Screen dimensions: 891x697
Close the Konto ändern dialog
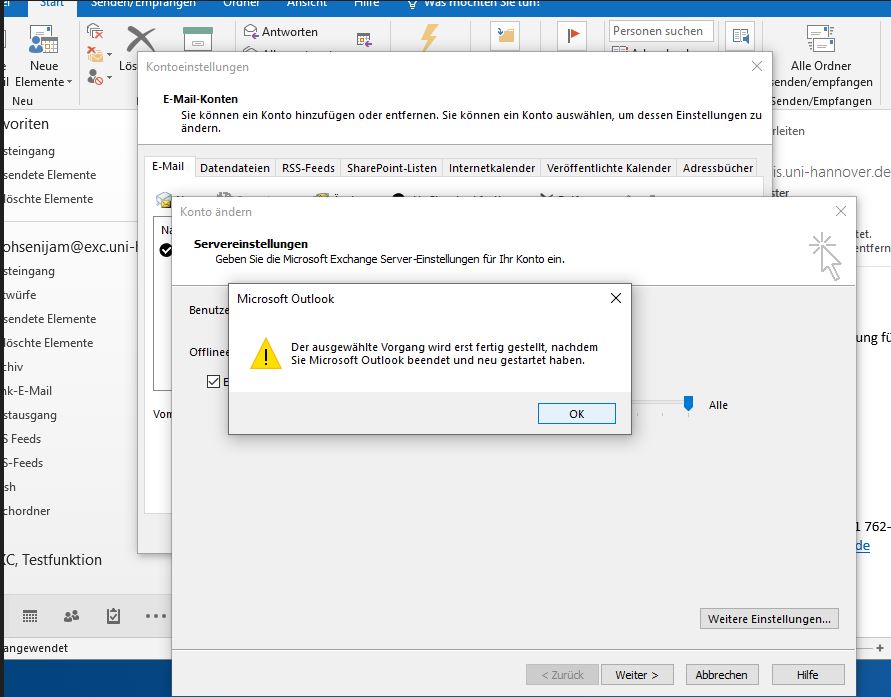click(841, 211)
